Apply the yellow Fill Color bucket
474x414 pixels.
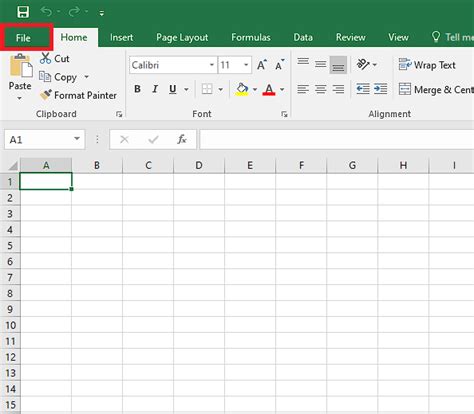242,89
